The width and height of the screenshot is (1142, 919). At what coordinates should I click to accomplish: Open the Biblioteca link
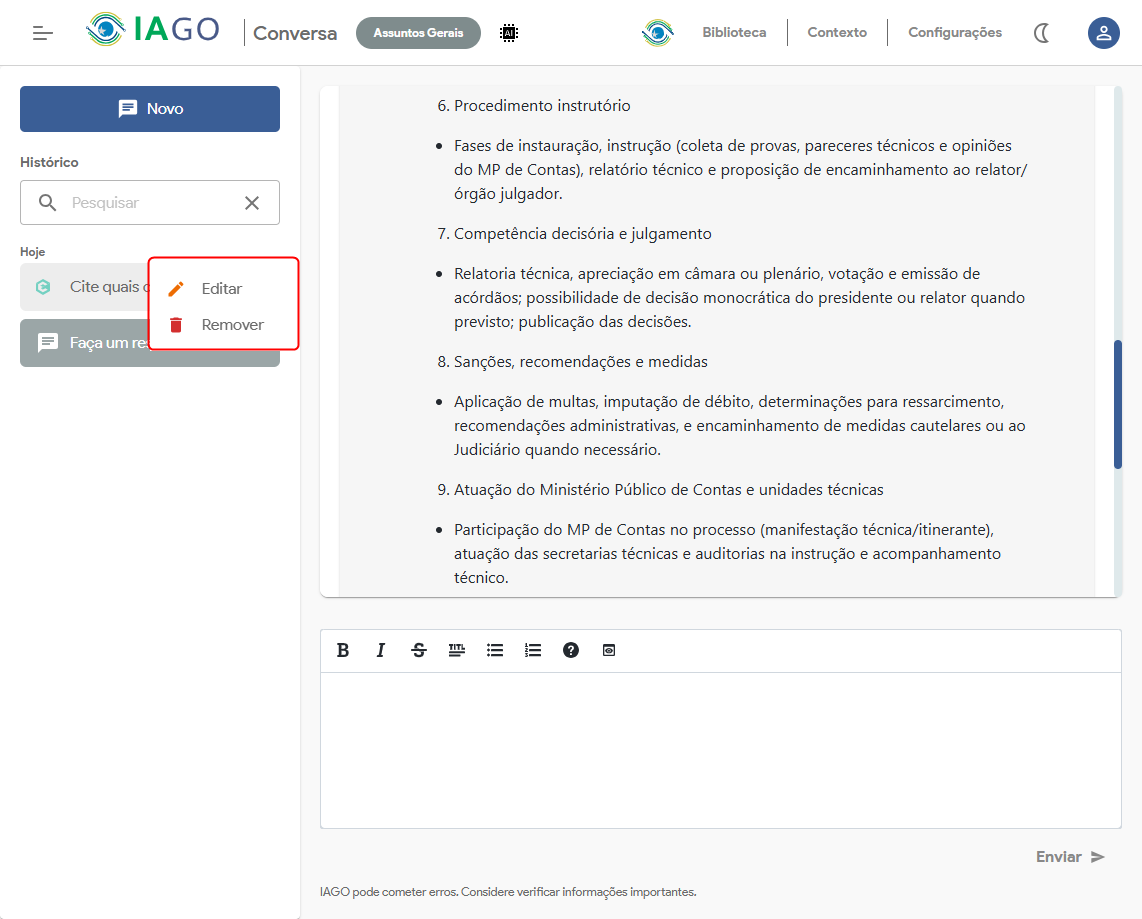tap(734, 33)
